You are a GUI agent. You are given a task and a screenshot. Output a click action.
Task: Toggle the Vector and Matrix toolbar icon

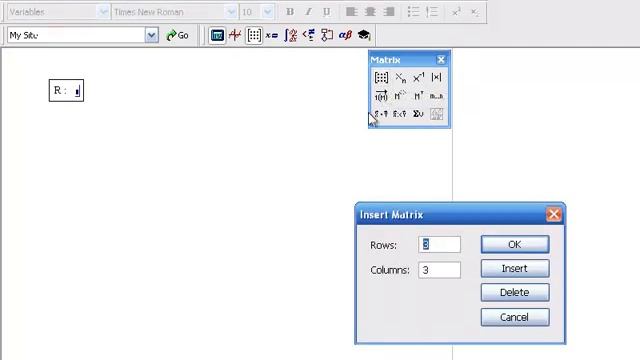click(x=254, y=36)
